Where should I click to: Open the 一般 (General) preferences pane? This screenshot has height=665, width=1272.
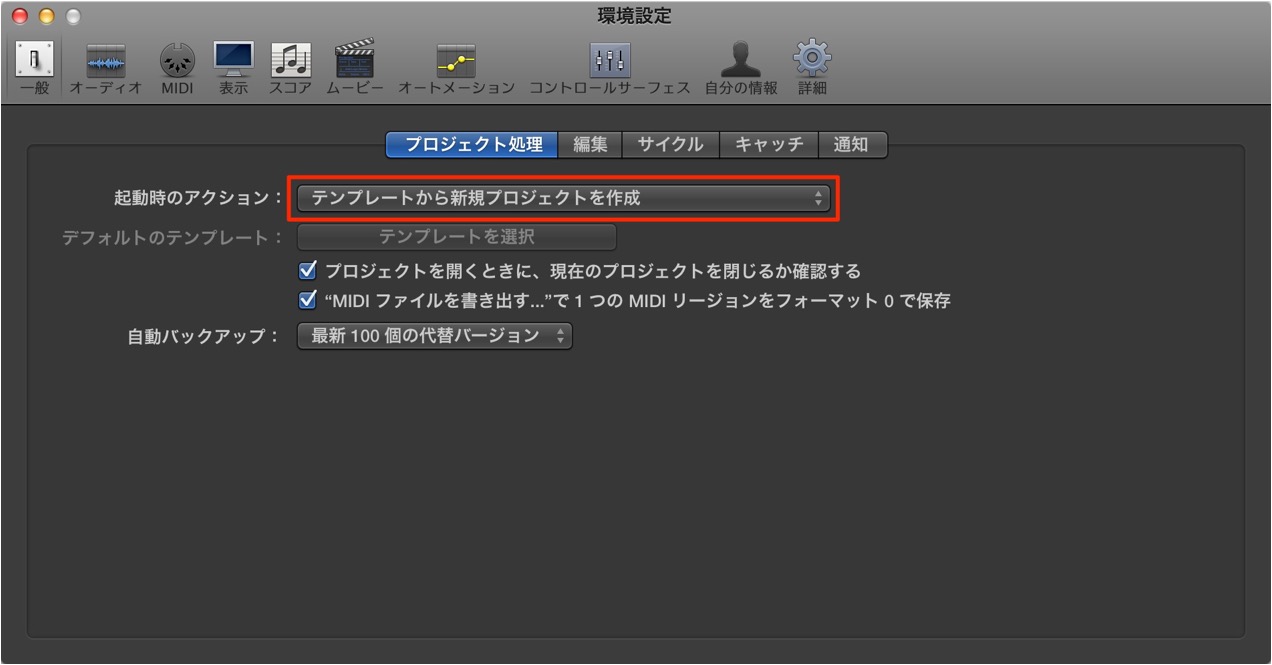tap(34, 68)
